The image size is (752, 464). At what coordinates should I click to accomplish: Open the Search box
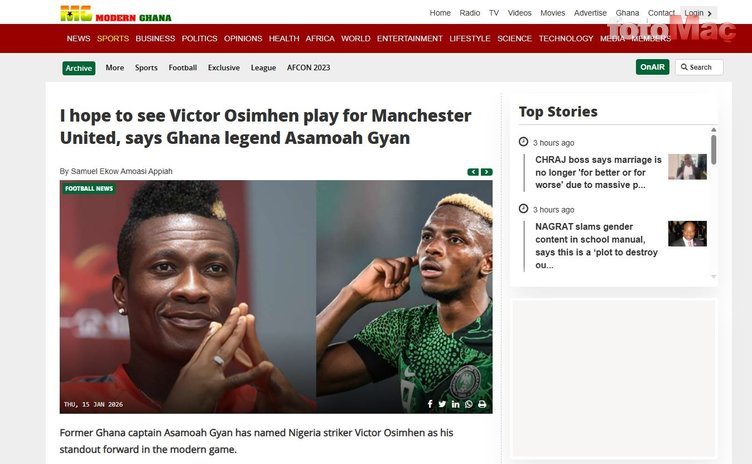tap(699, 67)
